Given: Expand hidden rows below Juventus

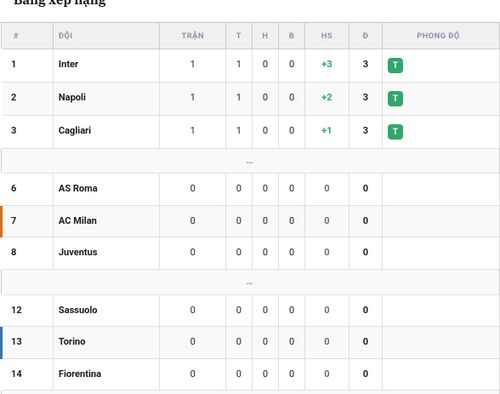Looking at the screenshot, I should [250, 283].
